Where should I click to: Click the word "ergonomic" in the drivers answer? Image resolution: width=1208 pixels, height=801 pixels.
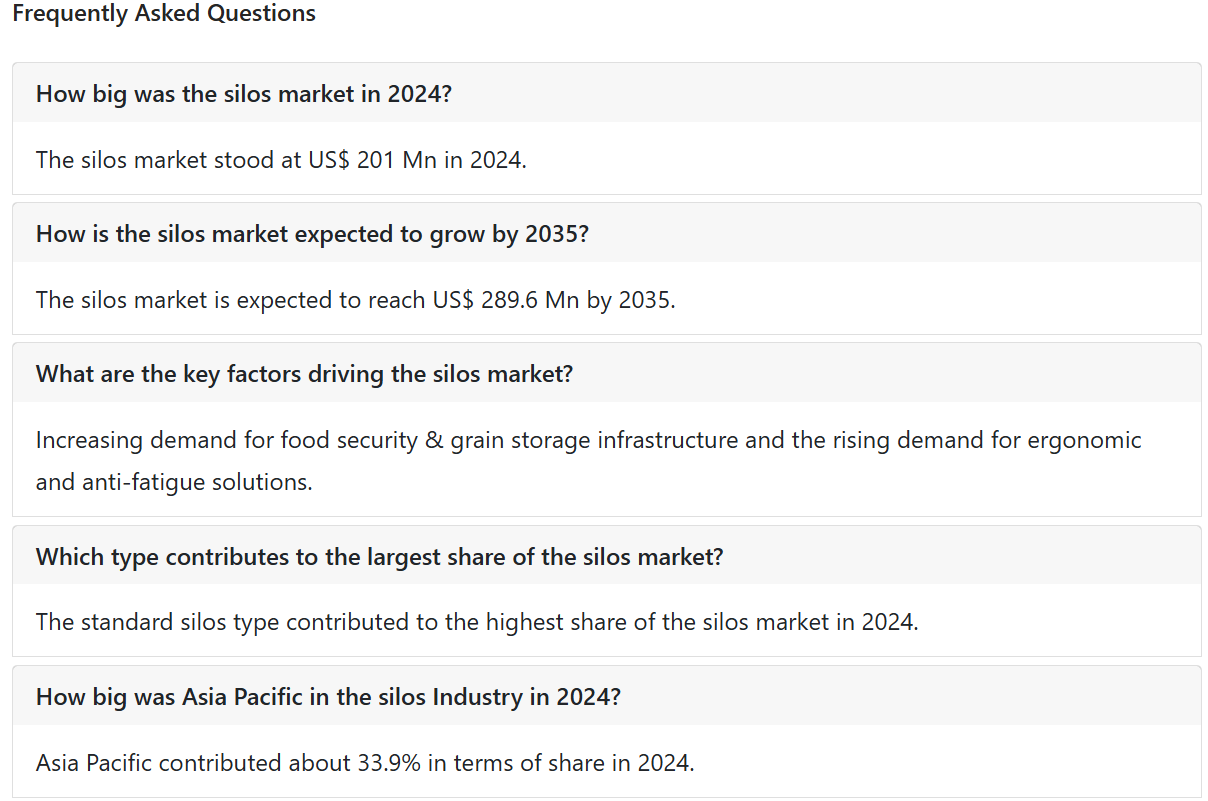pyautogui.click(x=1083, y=440)
